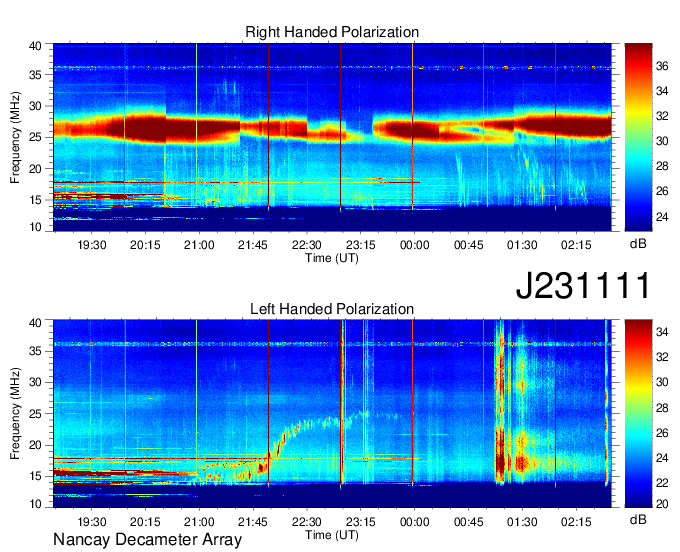Click Frequency (MHz) axis label of upper plot
The width and height of the screenshot is (680, 552).
pyautogui.click(x=15, y=137)
